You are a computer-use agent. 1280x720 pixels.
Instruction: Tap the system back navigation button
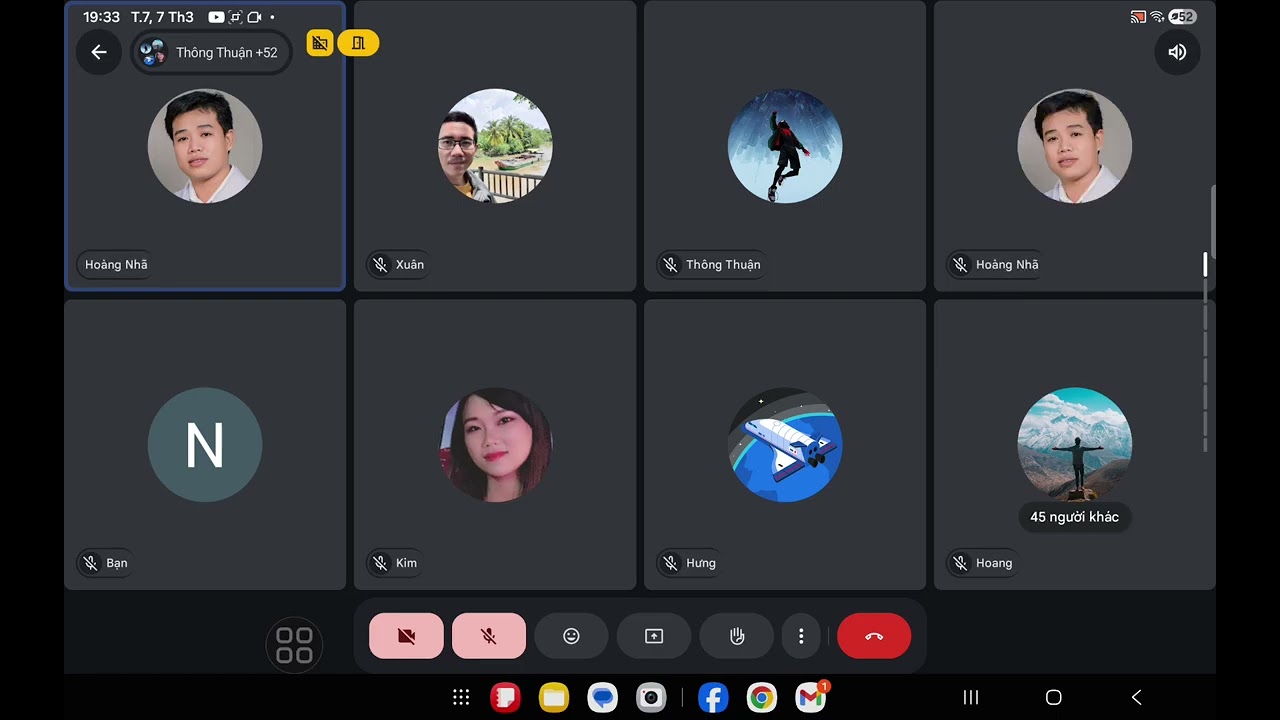tap(1136, 697)
